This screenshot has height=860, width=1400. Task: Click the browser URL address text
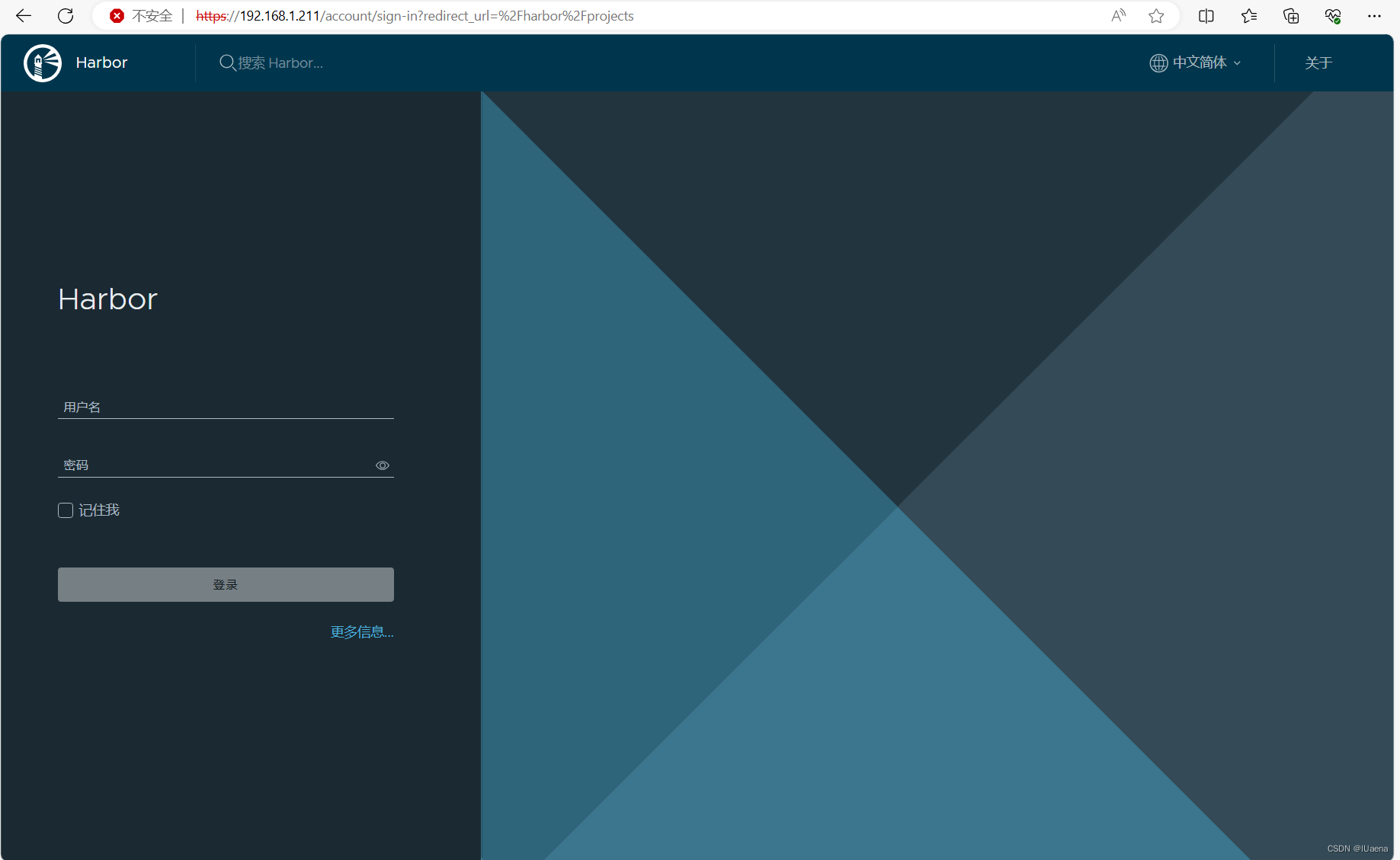pyautogui.click(x=415, y=16)
